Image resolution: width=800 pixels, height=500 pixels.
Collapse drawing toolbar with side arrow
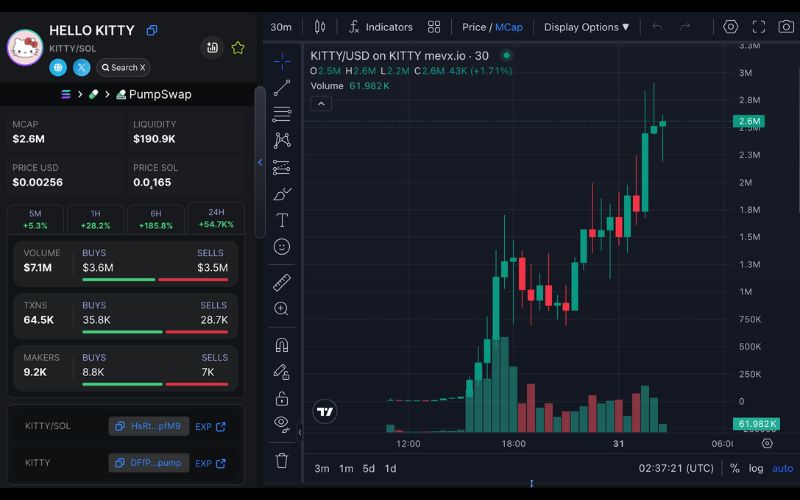click(x=299, y=432)
